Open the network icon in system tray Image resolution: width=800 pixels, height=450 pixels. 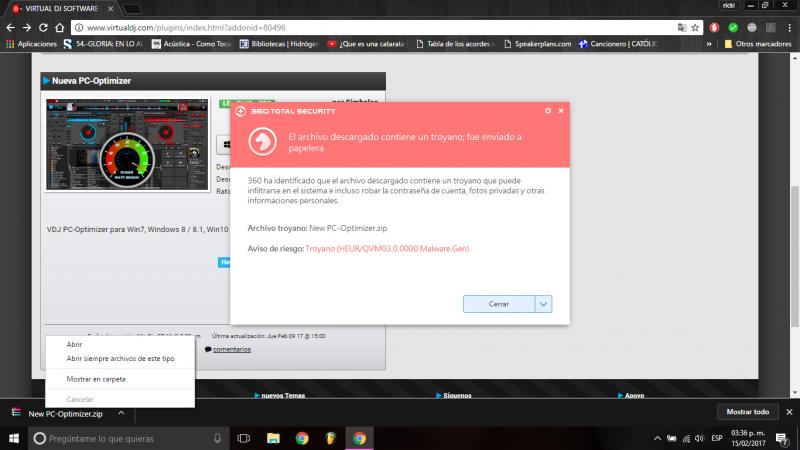pos(686,438)
